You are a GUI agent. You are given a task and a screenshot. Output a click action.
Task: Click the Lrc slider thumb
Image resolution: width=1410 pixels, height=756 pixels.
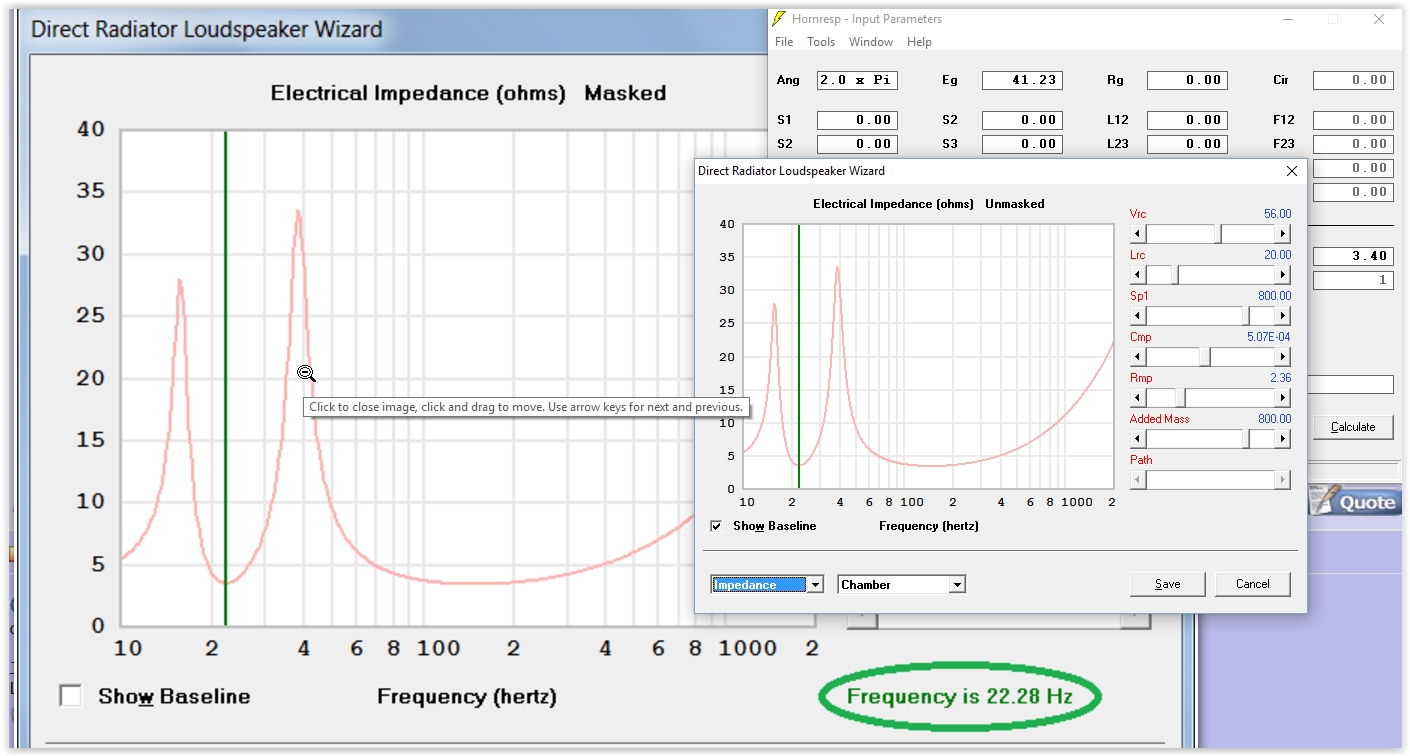(1175, 275)
